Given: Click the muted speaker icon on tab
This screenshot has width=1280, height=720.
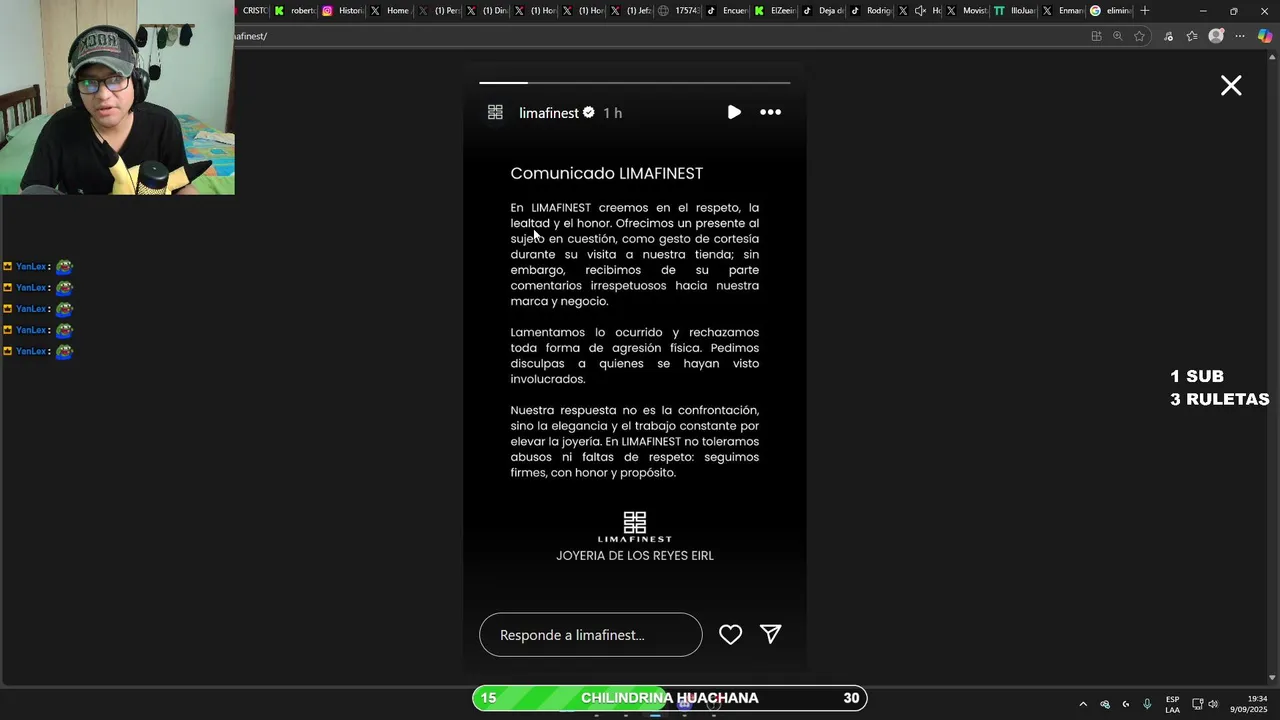Looking at the screenshot, I should [x=920, y=11].
